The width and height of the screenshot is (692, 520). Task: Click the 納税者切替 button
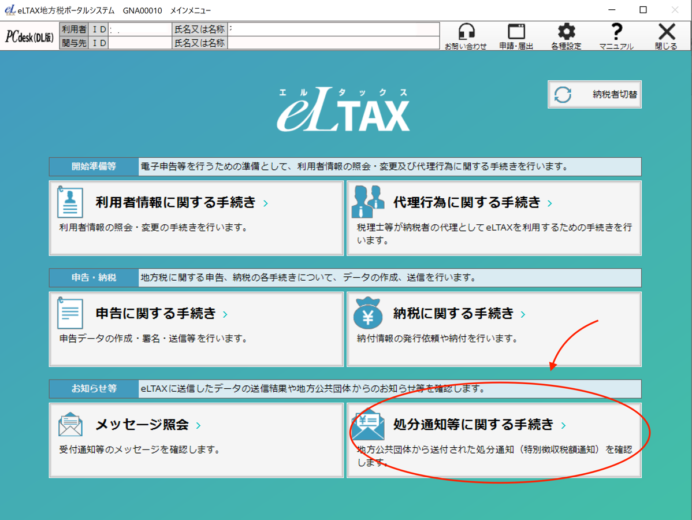[x=594, y=94]
